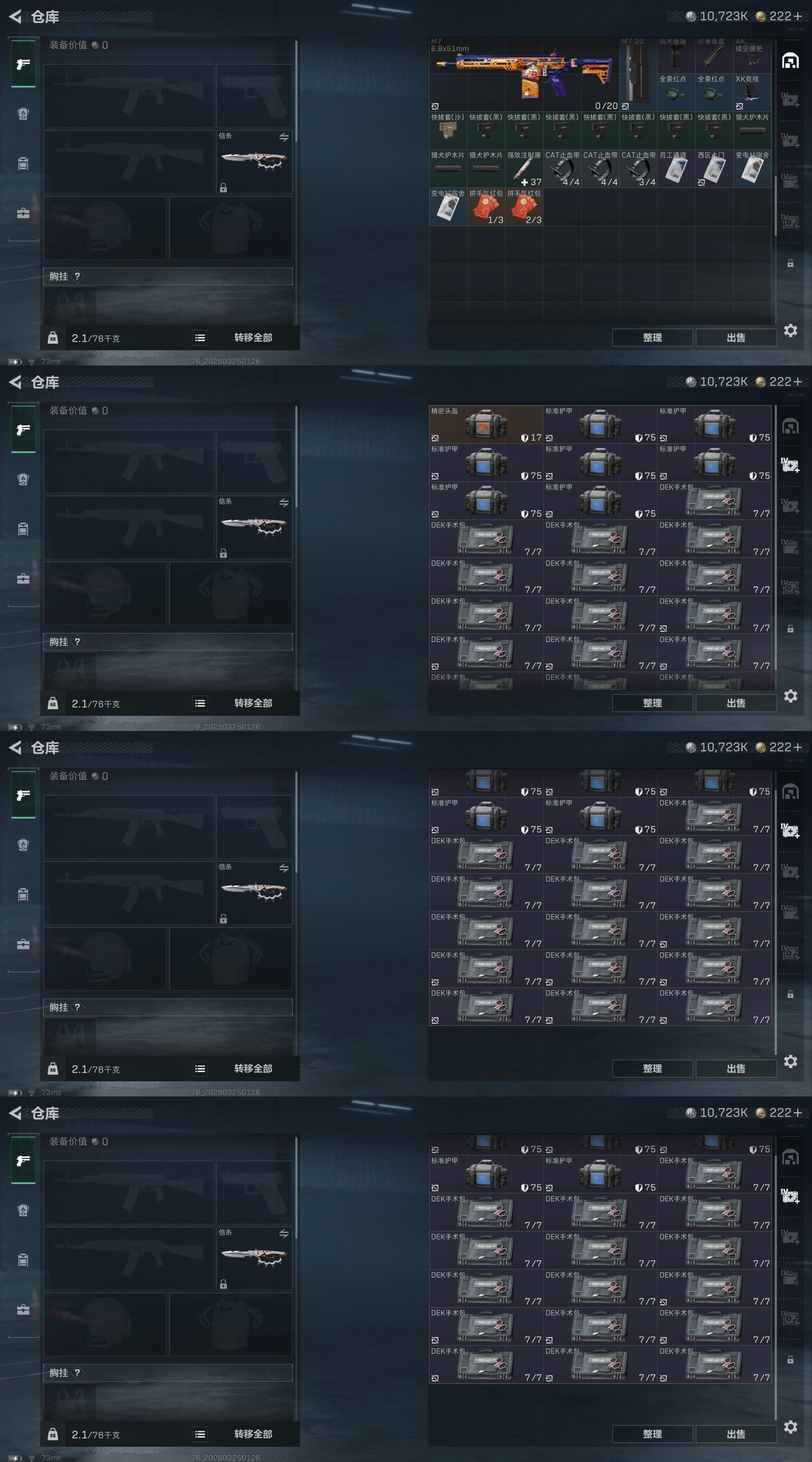812x1462 pixels.
Task: Click 整理 beneath the M7 rifle stash
Action: click(653, 337)
